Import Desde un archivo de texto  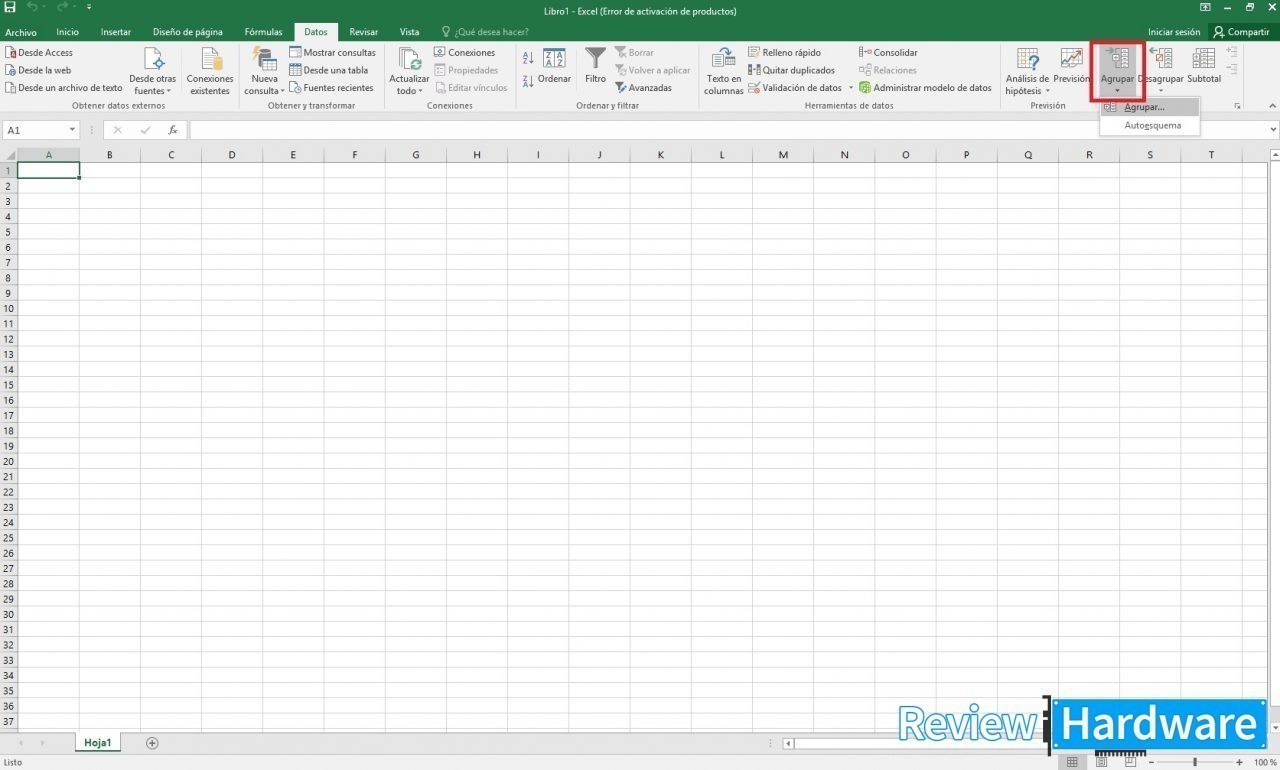point(64,88)
